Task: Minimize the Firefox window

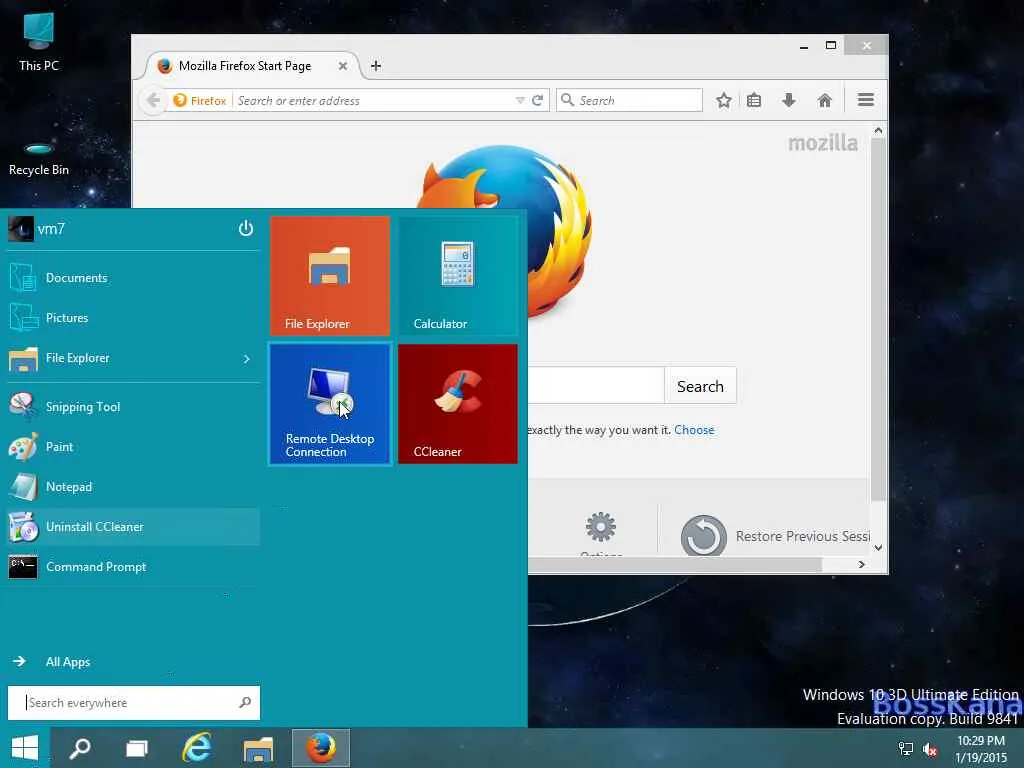Action: tap(804, 46)
